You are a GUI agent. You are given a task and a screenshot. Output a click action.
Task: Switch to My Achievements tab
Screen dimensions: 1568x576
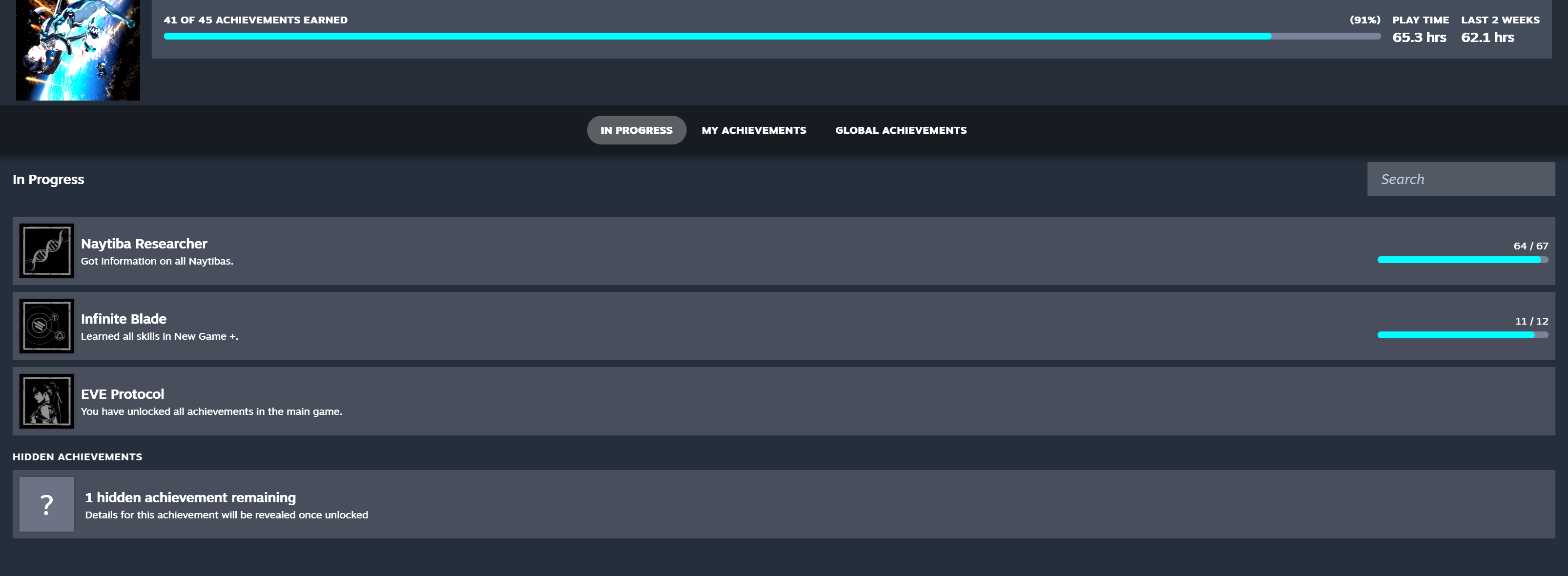pyautogui.click(x=754, y=130)
